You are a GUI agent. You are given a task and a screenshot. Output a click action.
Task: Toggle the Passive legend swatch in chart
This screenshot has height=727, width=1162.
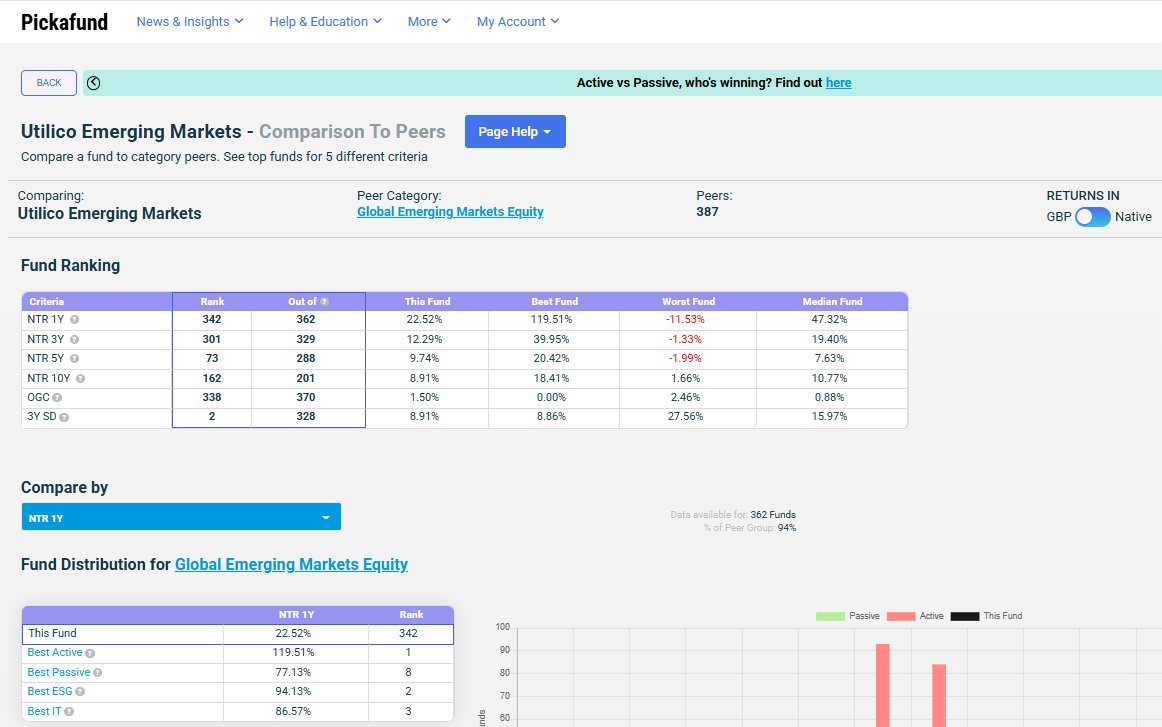830,617
